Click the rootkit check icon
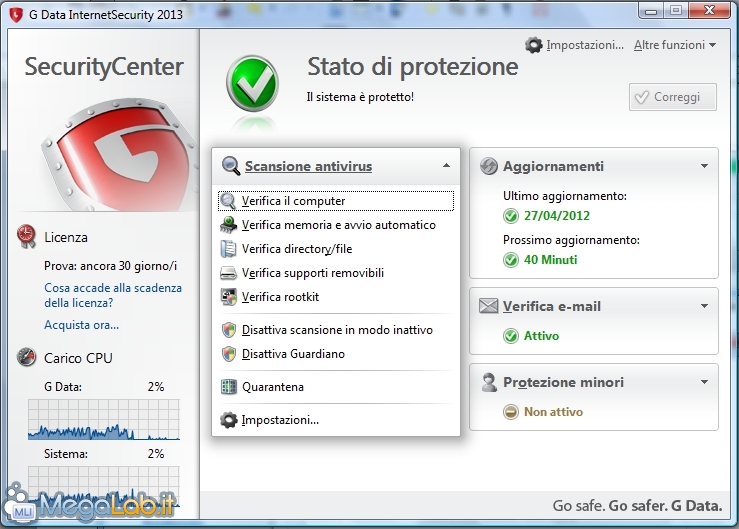Image resolution: width=739 pixels, height=529 pixels. click(x=229, y=297)
